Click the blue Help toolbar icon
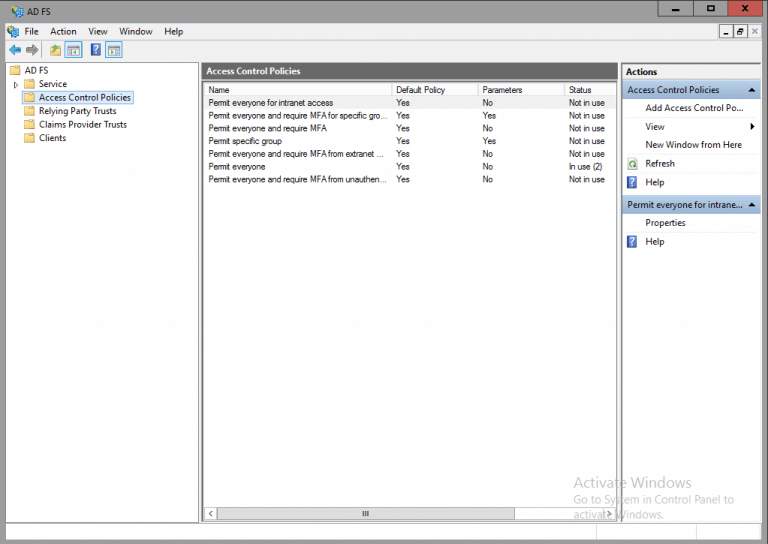The height and width of the screenshot is (544, 768). click(x=96, y=49)
